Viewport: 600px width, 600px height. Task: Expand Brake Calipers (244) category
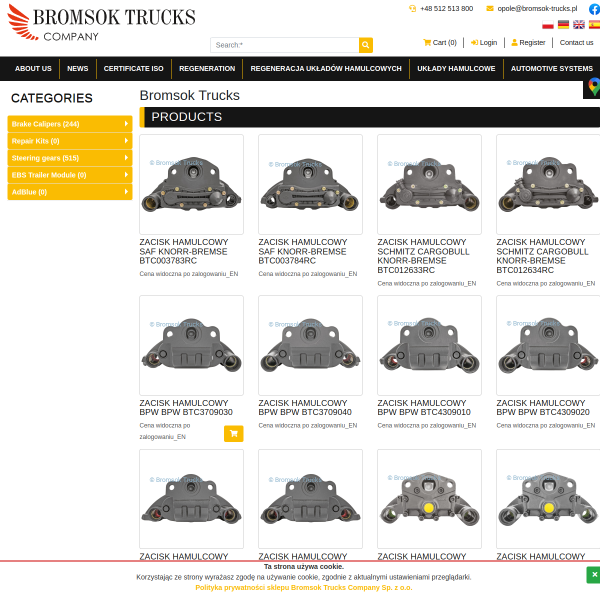(70, 124)
